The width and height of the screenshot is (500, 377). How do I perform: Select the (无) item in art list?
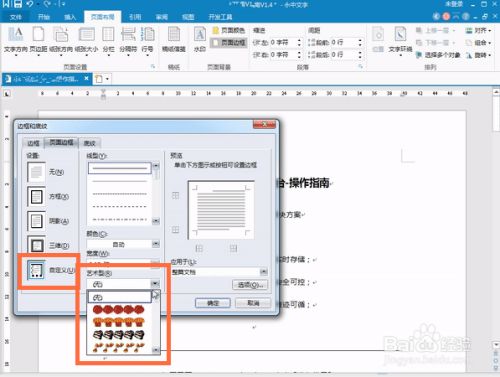[x=119, y=297]
